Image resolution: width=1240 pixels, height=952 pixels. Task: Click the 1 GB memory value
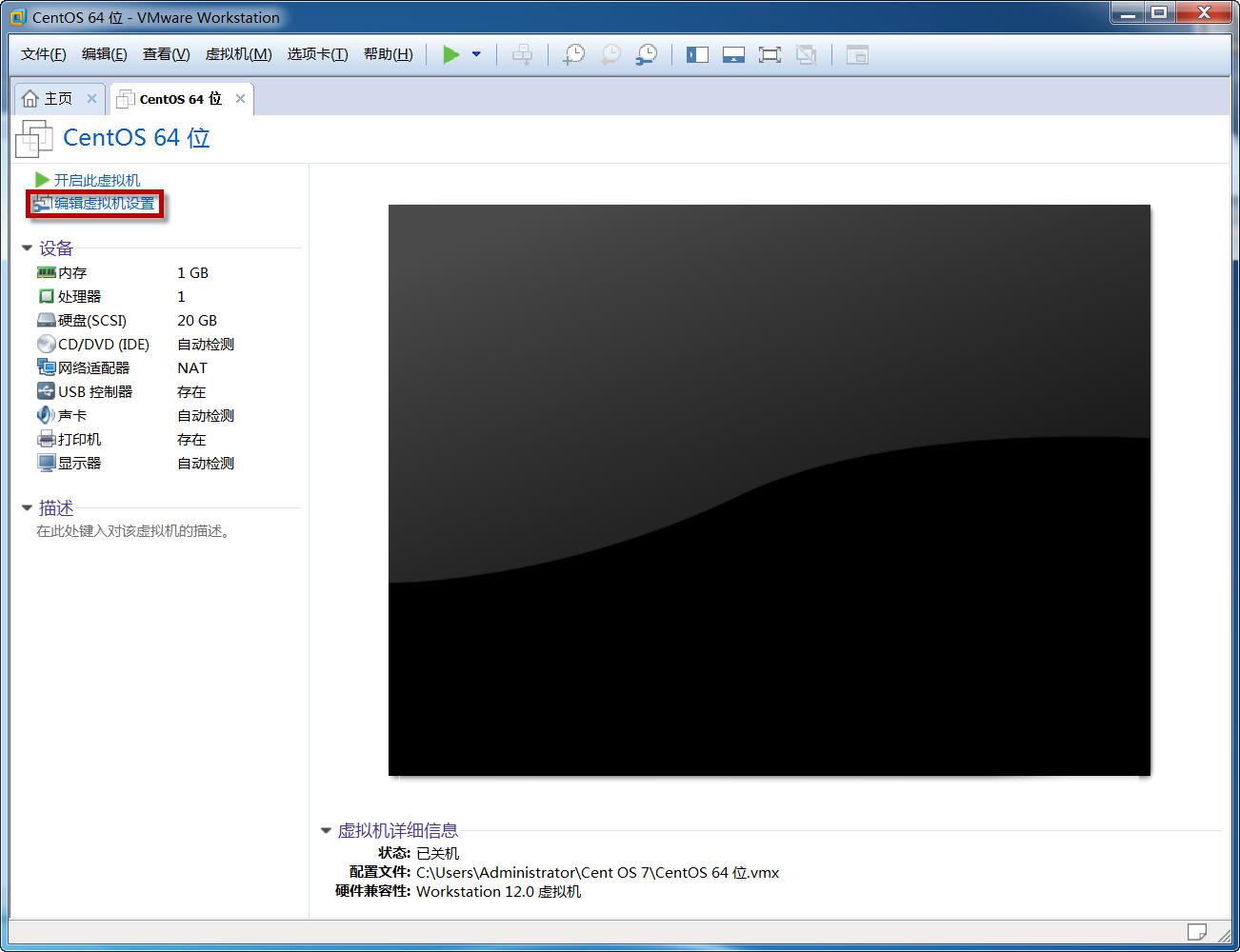[192, 272]
